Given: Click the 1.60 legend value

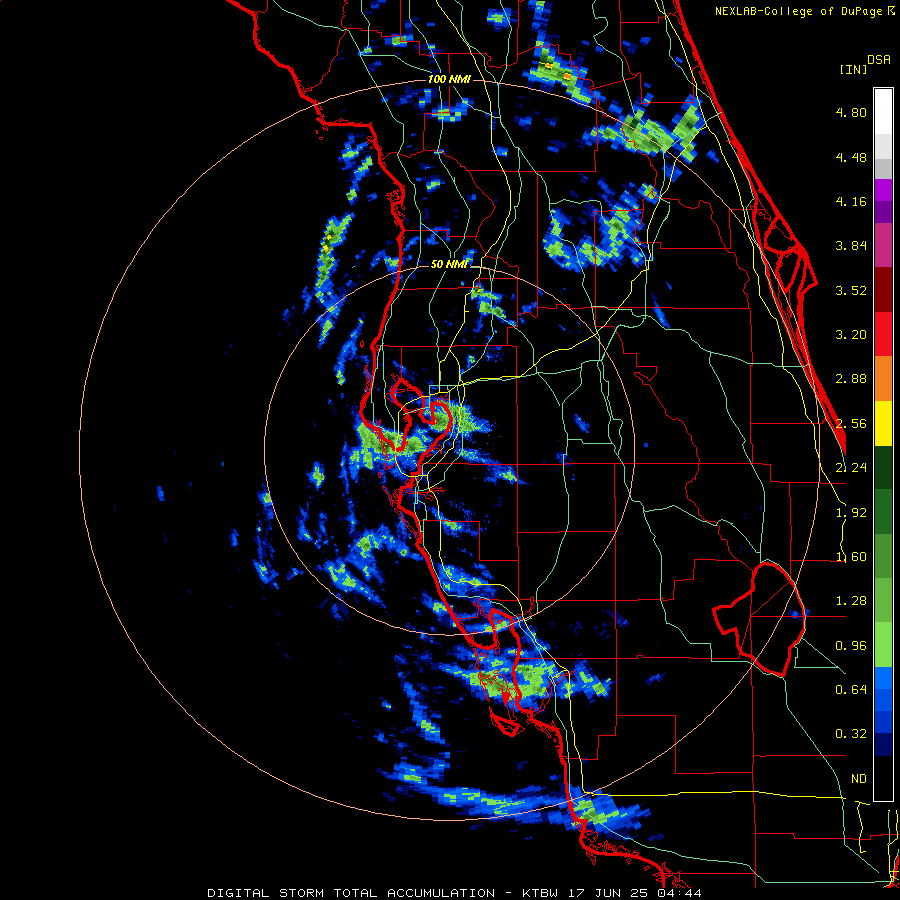Looking at the screenshot, I should click(851, 557).
